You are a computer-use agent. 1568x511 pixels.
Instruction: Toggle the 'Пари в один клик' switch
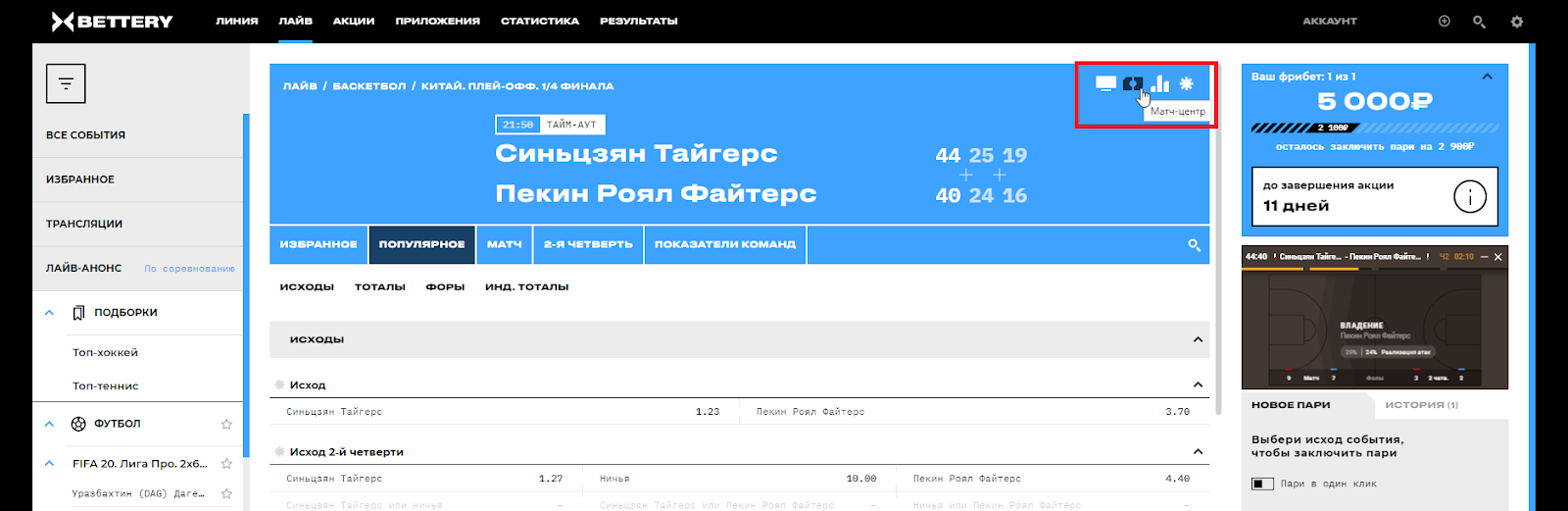click(1262, 484)
